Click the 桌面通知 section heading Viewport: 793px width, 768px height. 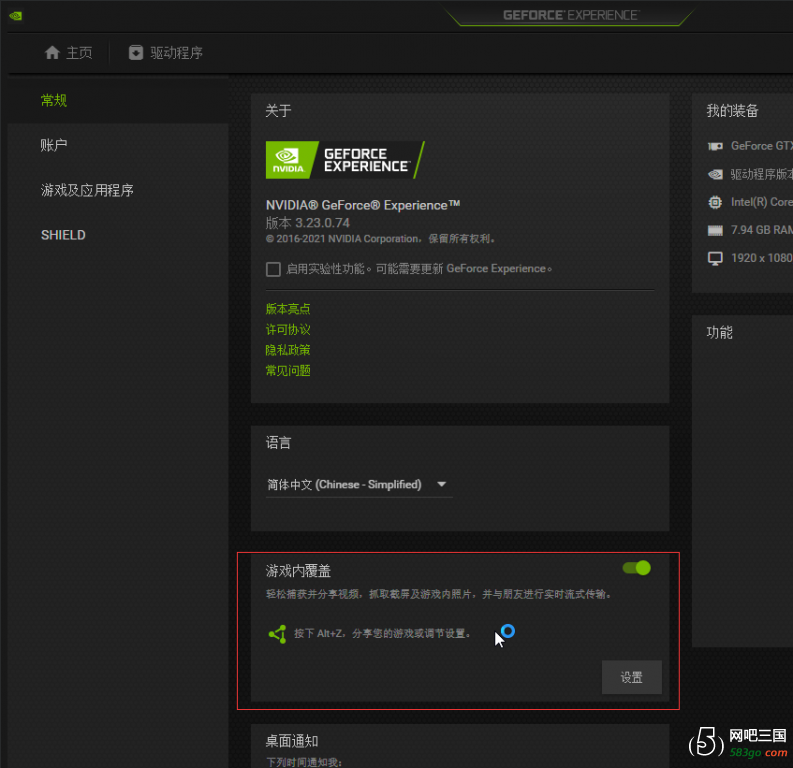pos(292,741)
